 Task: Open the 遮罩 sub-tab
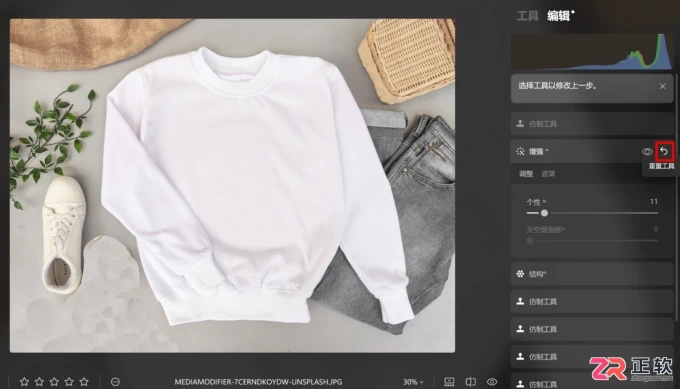tap(548, 174)
